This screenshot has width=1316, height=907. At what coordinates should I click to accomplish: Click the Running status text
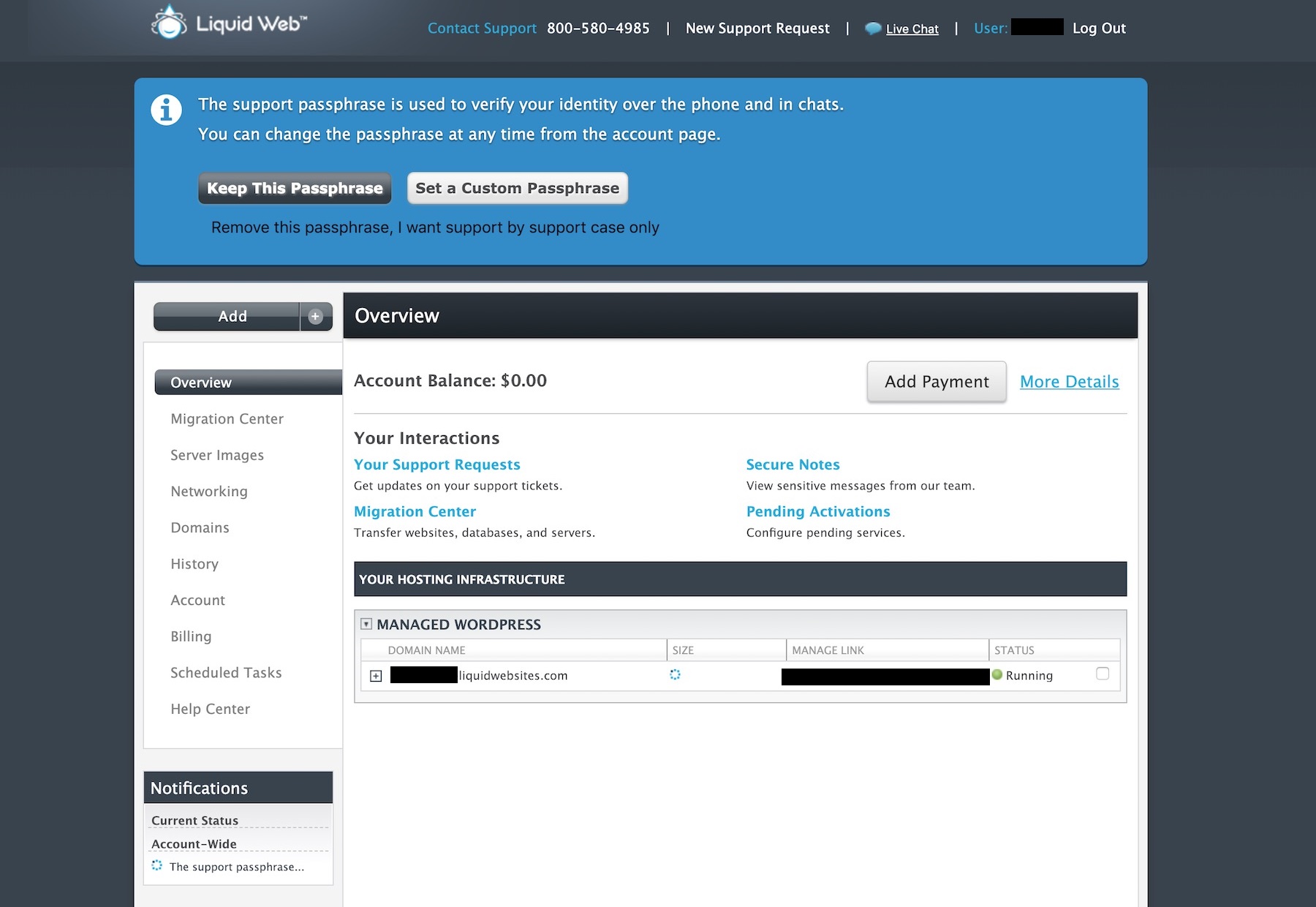pos(1029,676)
